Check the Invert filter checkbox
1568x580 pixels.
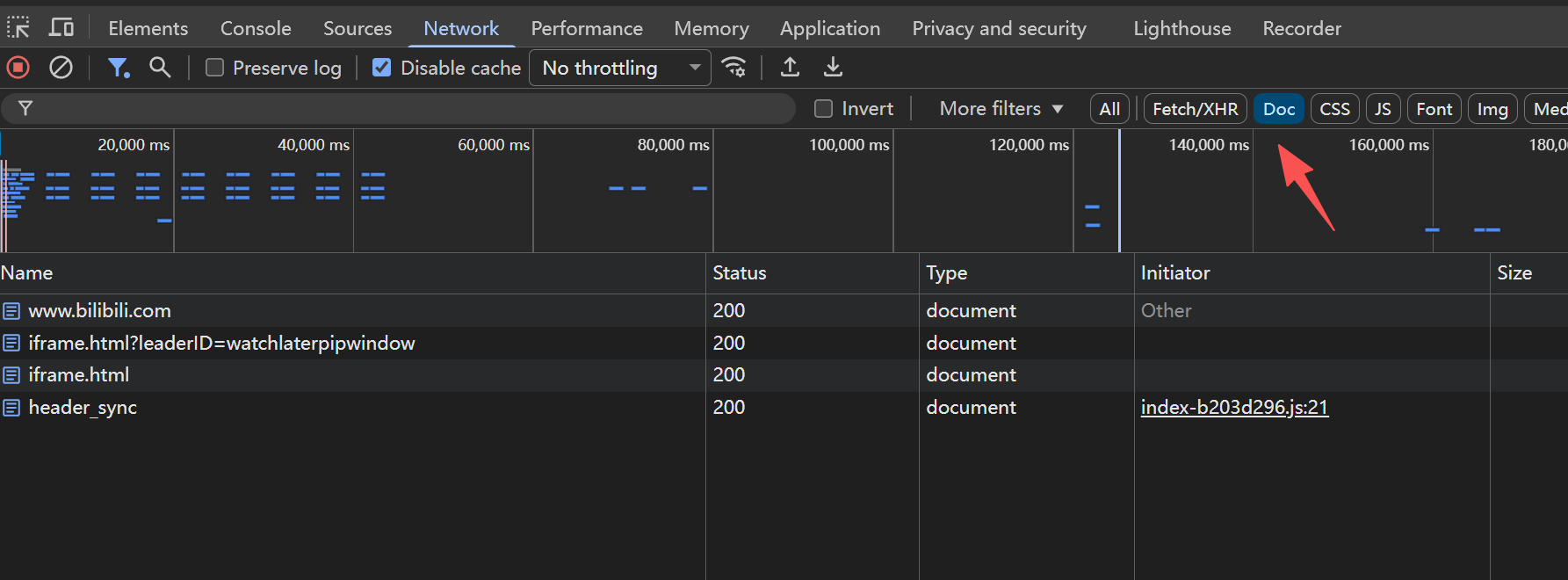(823, 108)
